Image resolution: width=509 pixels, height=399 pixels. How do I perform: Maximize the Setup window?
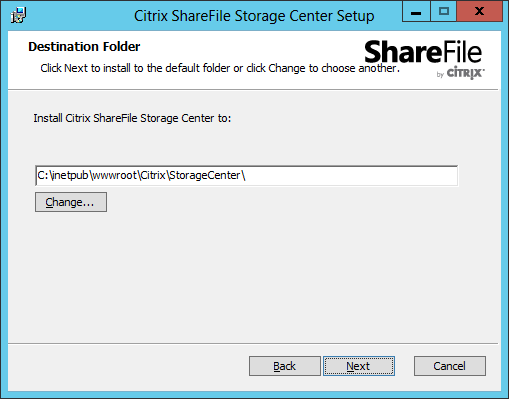pyautogui.click(x=444, y=12)
